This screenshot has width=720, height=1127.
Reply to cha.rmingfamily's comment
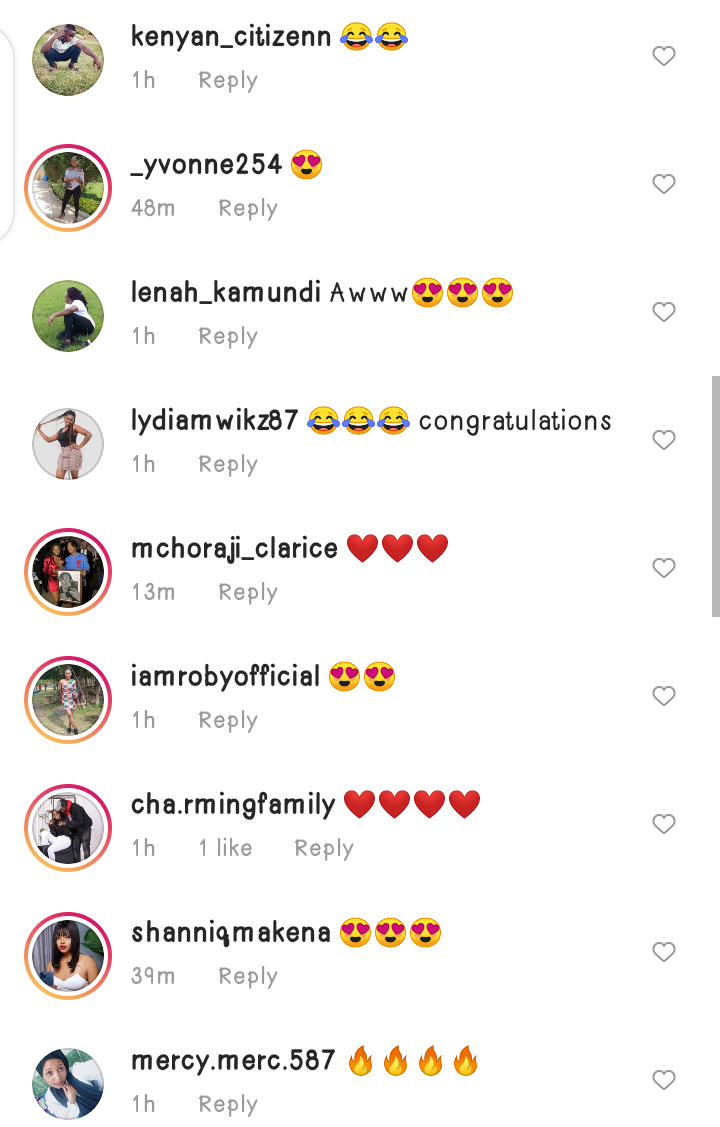click(x=323, y=848)
